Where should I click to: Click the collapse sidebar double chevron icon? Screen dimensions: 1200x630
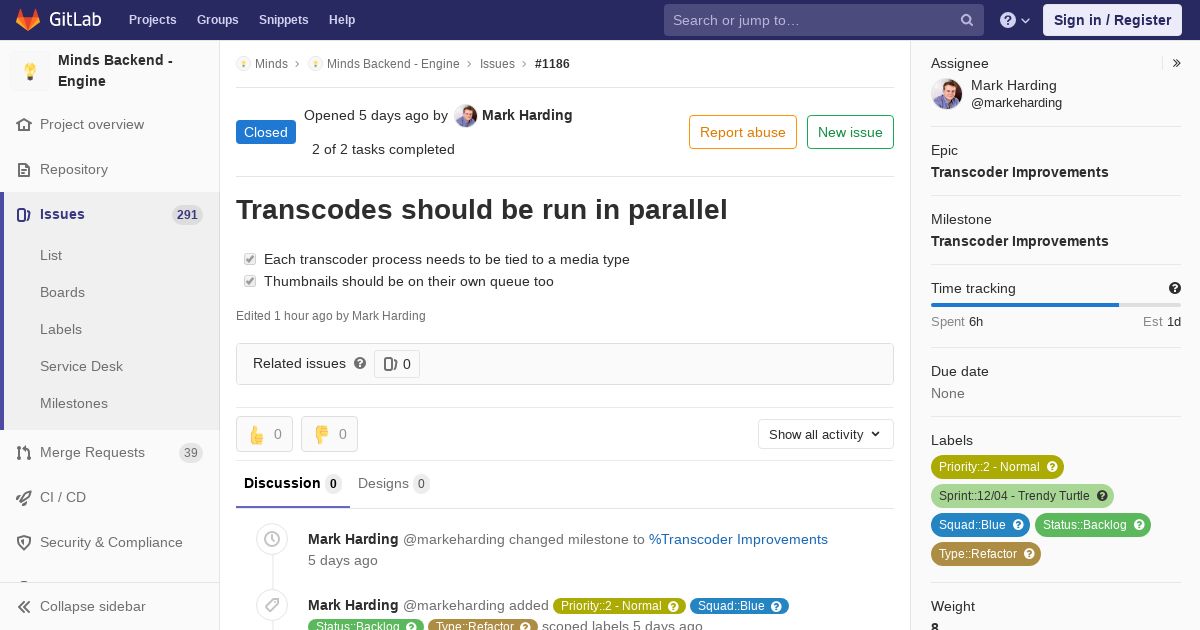[x=24, y=607]
